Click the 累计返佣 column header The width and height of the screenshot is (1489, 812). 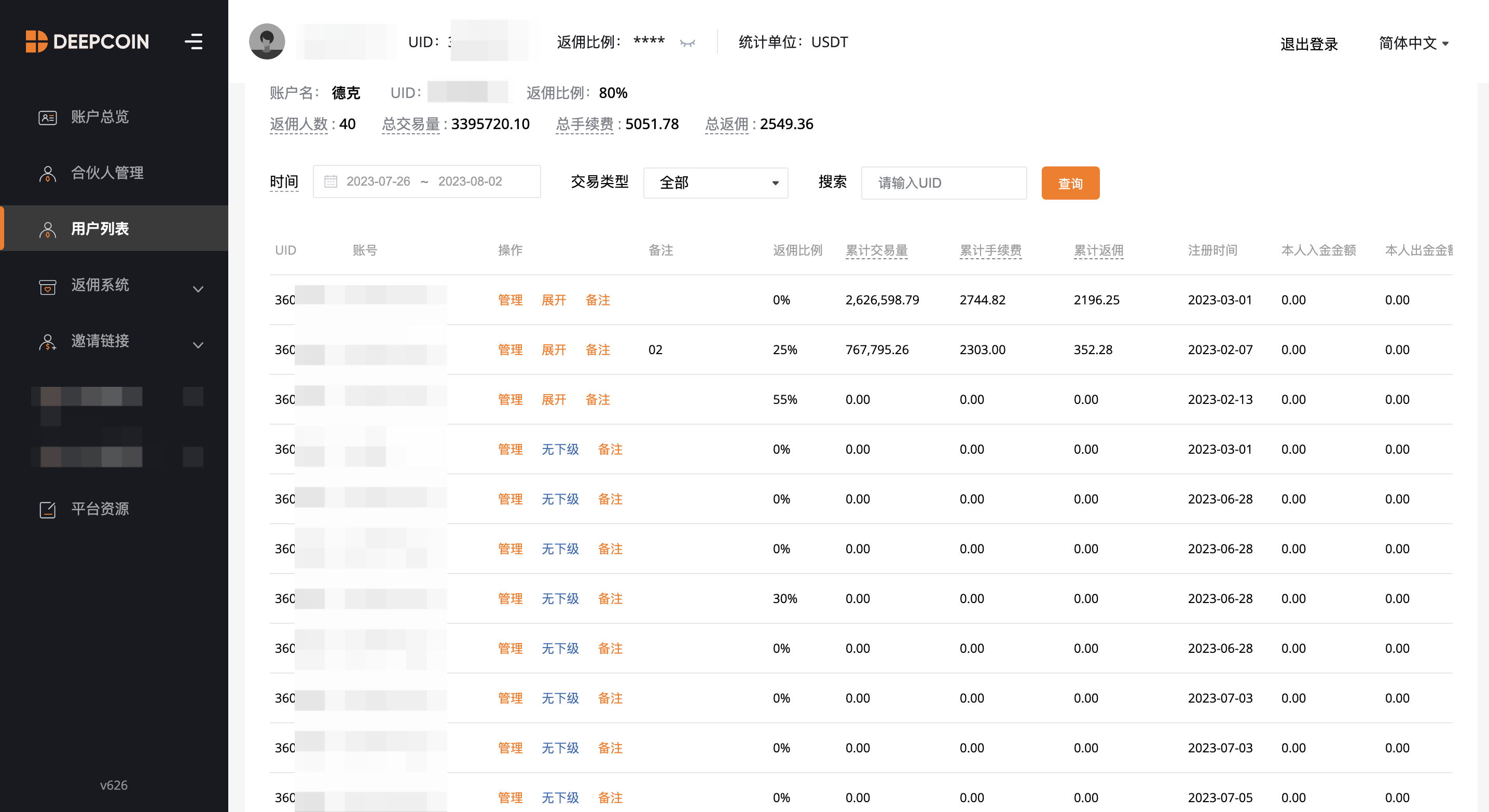(1098, 250)
